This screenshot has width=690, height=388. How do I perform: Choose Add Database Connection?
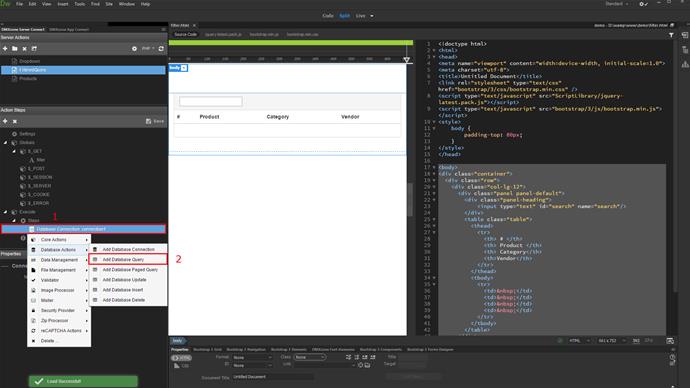pyautogui.click(x=128, y=249)
